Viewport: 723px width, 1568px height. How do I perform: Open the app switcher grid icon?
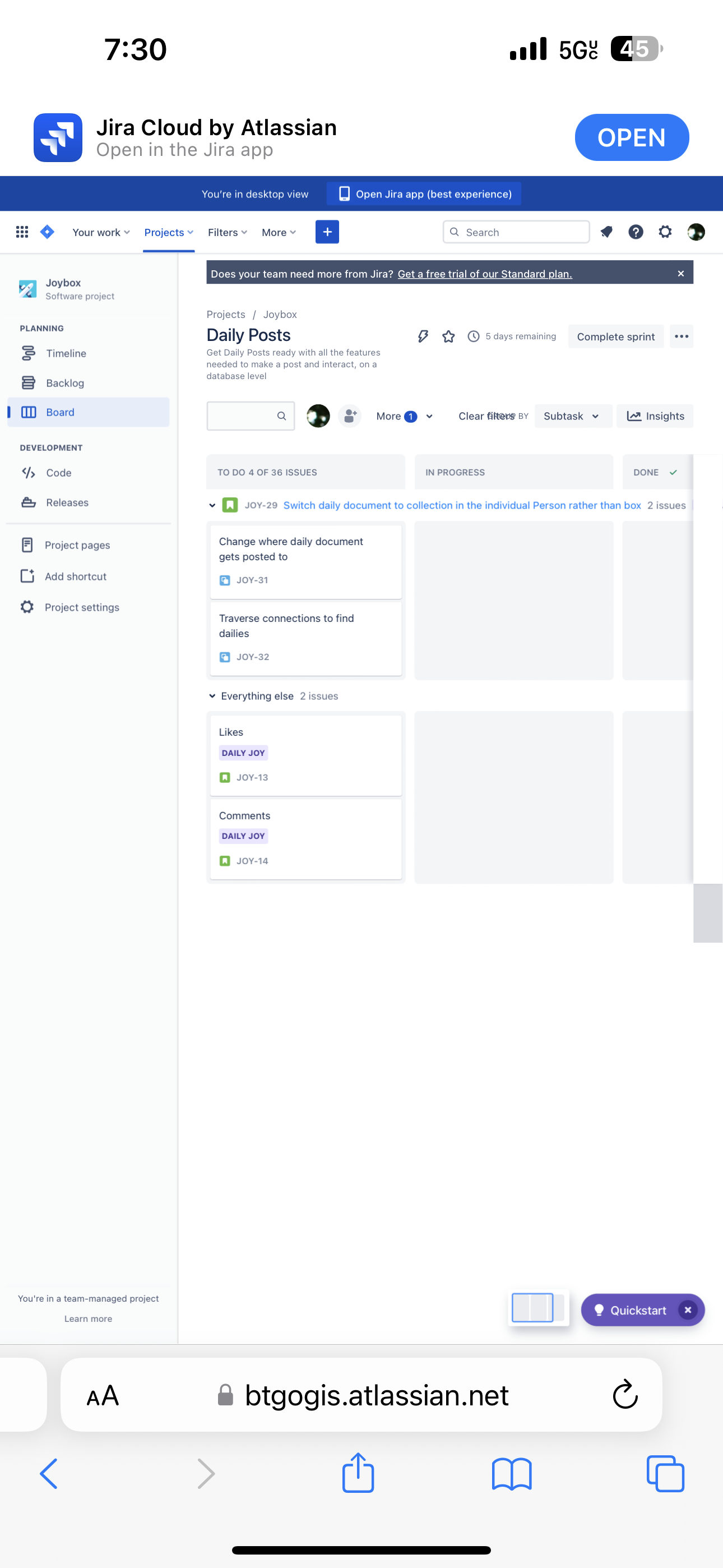[22, 232]
